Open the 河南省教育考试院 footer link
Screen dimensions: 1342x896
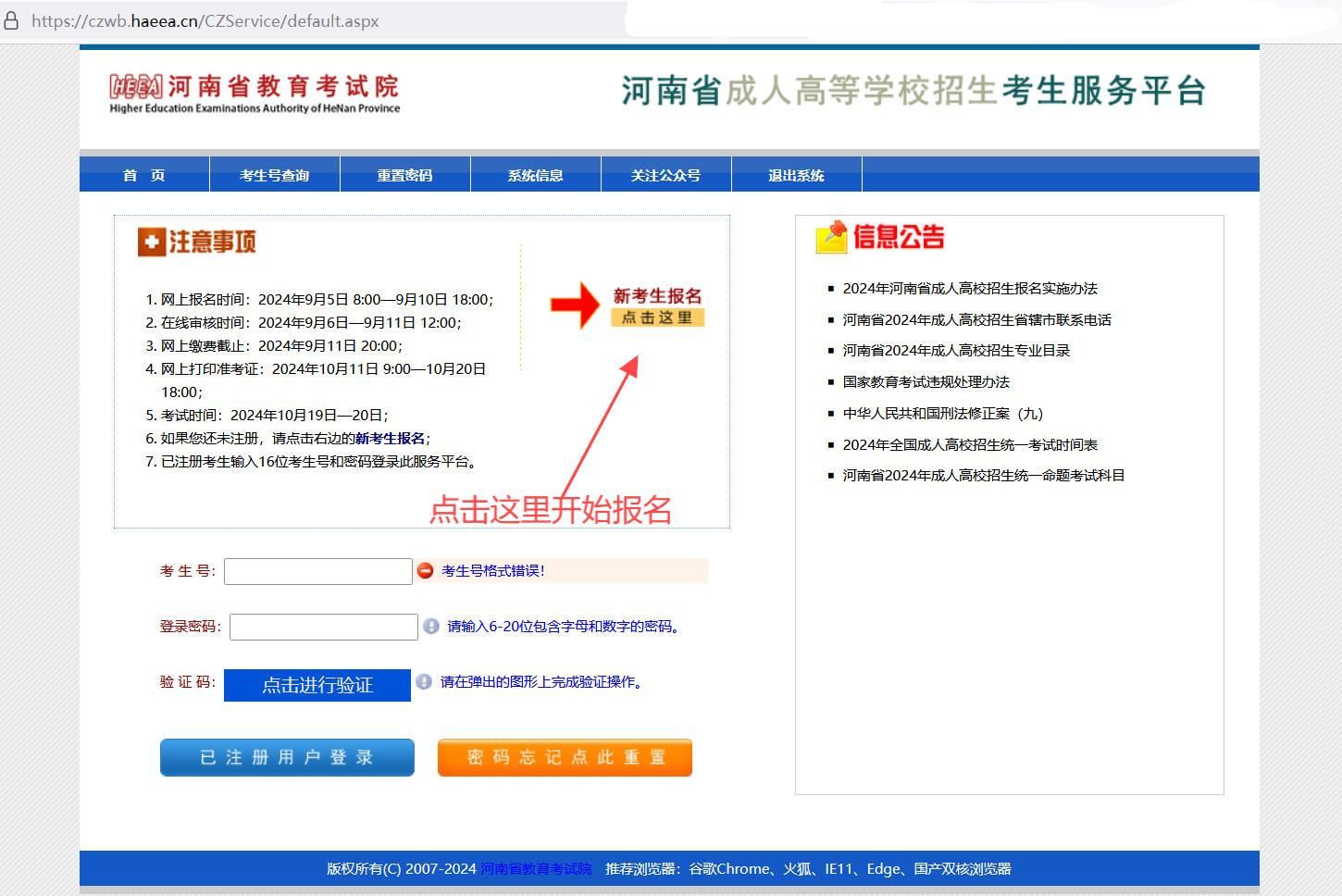[x=536, y=868]
